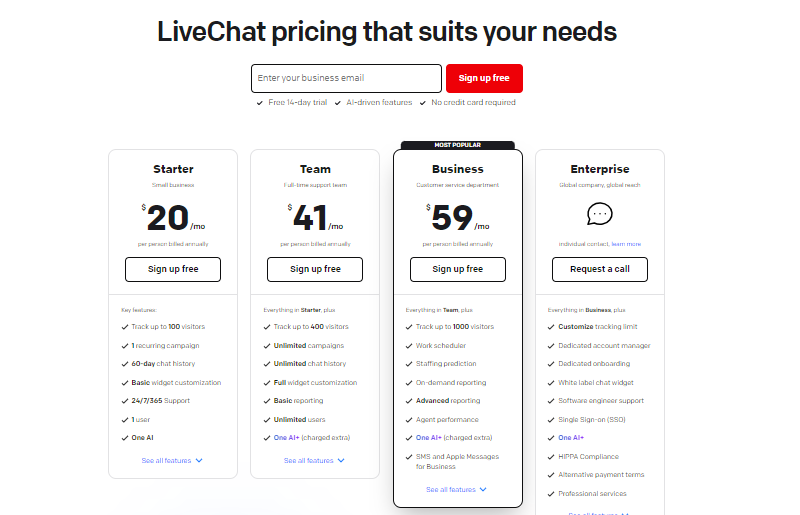Click checkmark icon beside 'AI-driven features'
Screen dimensions: 800x515
point(338,102)
